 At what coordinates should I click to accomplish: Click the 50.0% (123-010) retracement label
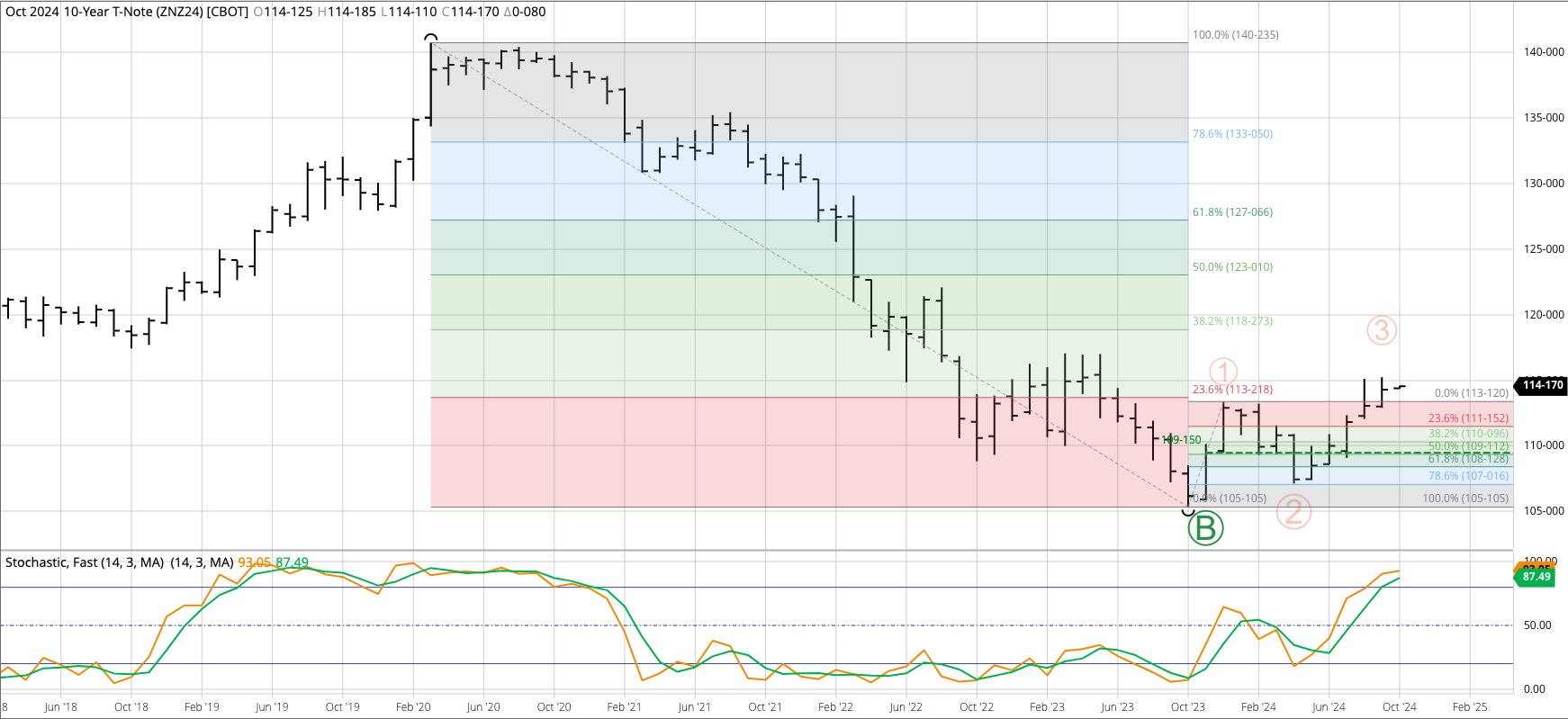click(x=1232, y=267)
